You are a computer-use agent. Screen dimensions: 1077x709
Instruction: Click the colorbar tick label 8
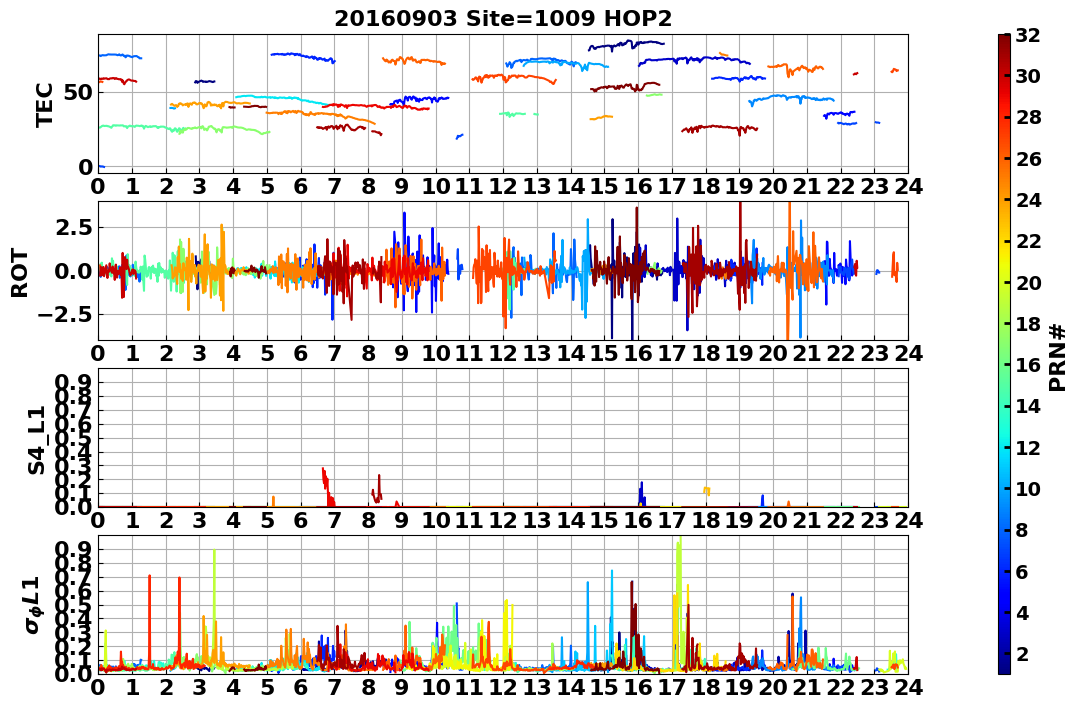[1022, 530]
